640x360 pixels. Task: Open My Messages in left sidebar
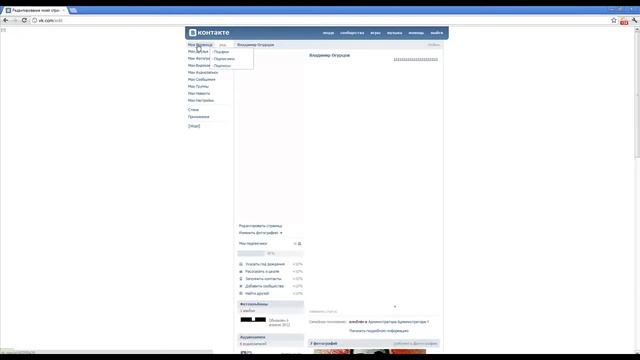click(202, 80)
